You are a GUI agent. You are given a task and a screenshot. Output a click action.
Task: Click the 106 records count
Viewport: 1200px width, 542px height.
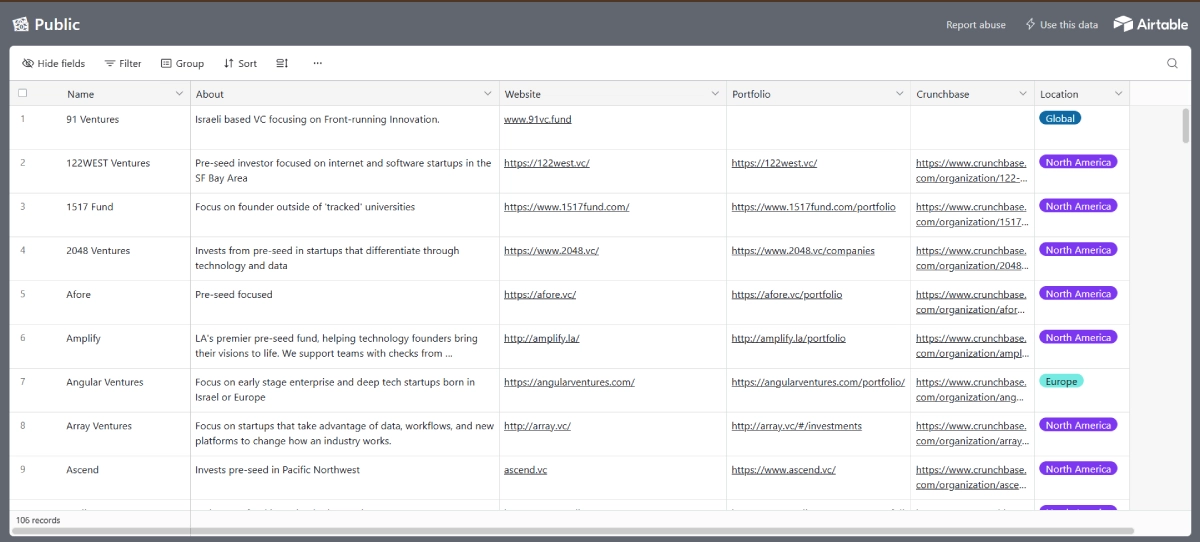coord(38,520)
